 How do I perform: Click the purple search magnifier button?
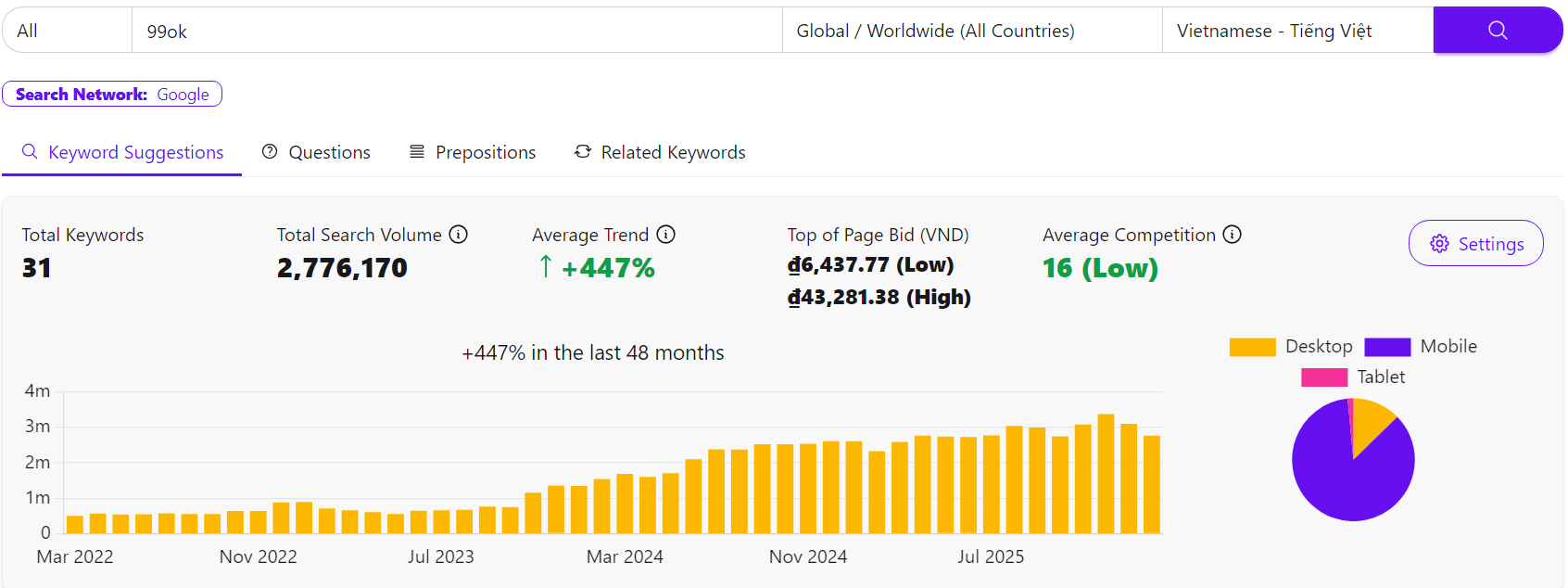(x=1497, y=31)
